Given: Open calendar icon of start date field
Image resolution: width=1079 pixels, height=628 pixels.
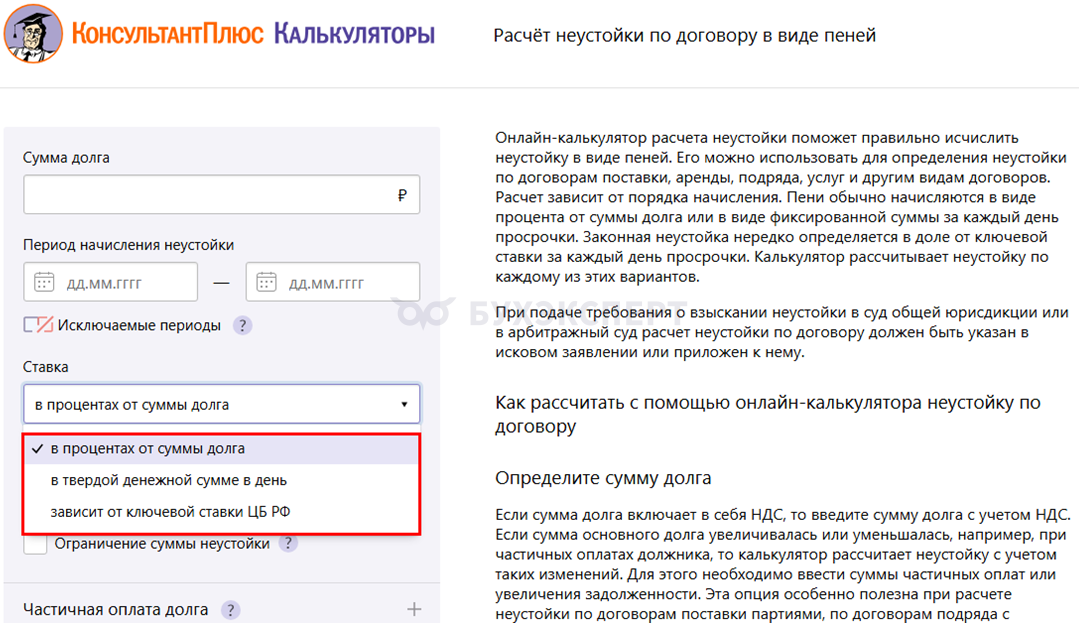Looking at the screenshot, I should pos(44,282).
